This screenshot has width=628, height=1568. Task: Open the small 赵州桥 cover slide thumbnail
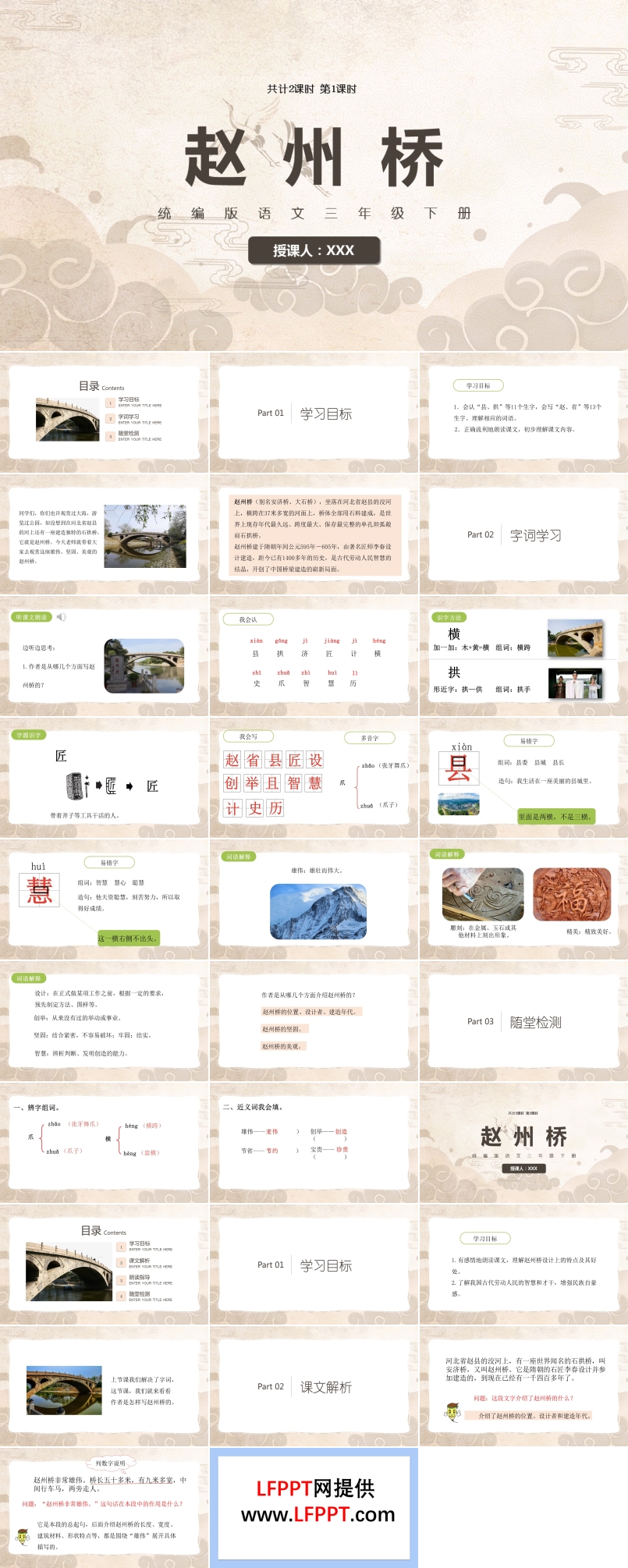coord(523,1143)
